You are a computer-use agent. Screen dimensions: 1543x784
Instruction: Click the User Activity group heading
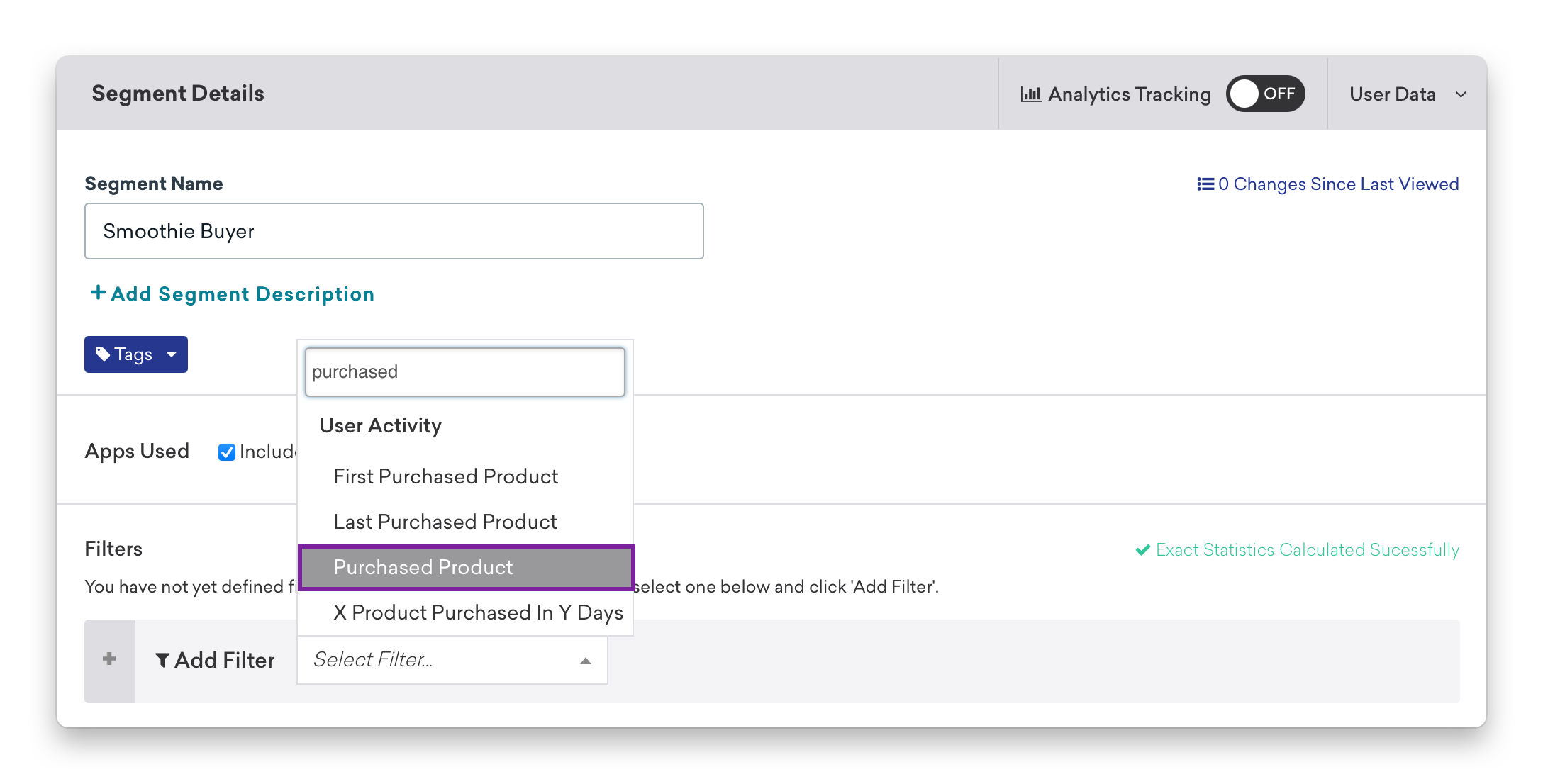(x=381, y=425)
